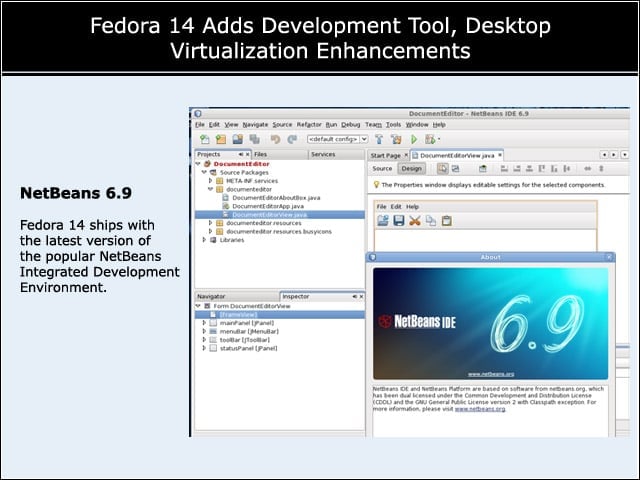This screenshot has width=640, height=480.
Task: Click the light bulb hint icon
Action: click(376, 184)
